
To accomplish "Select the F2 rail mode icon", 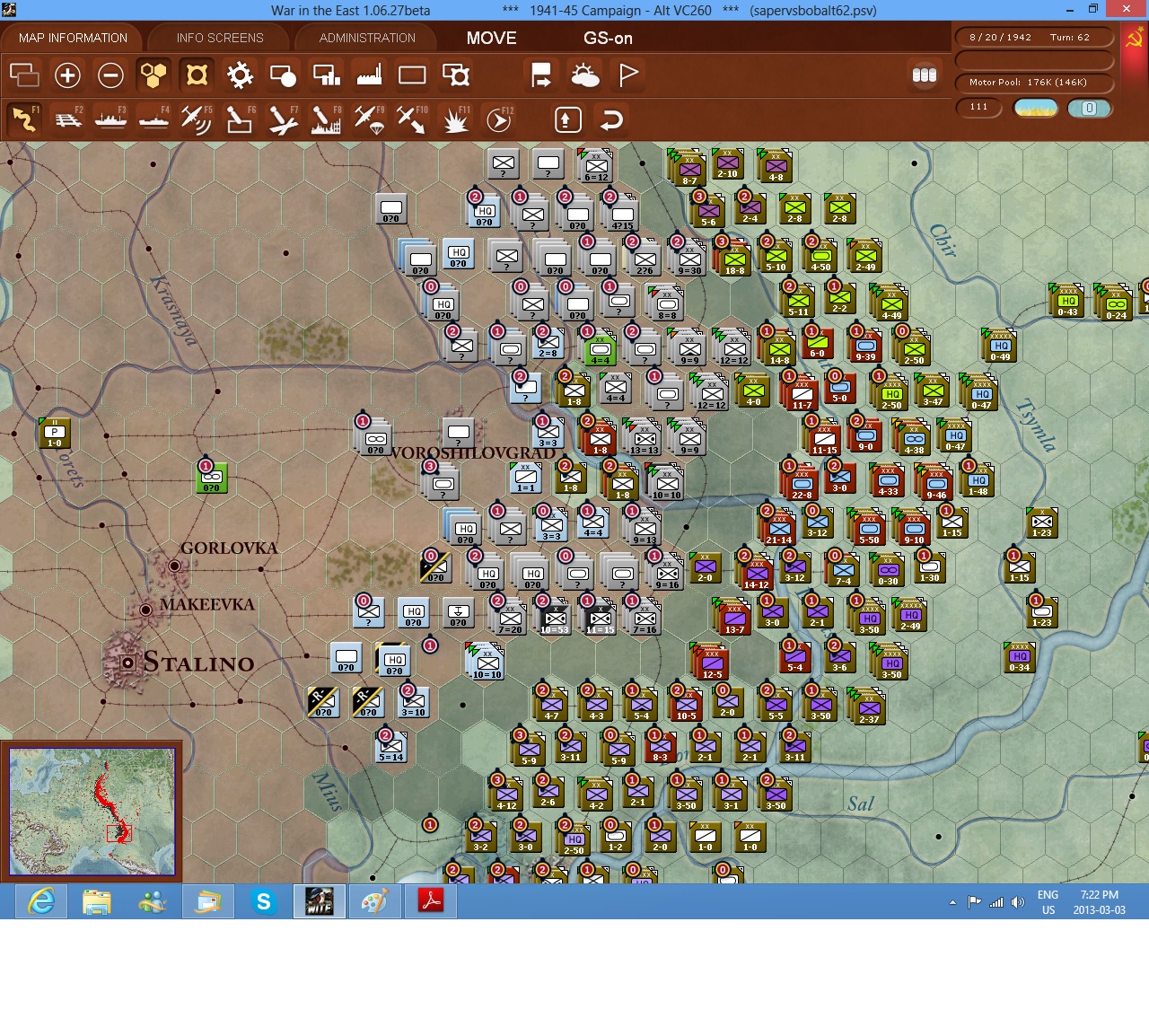I will click(x=67, y=119).
